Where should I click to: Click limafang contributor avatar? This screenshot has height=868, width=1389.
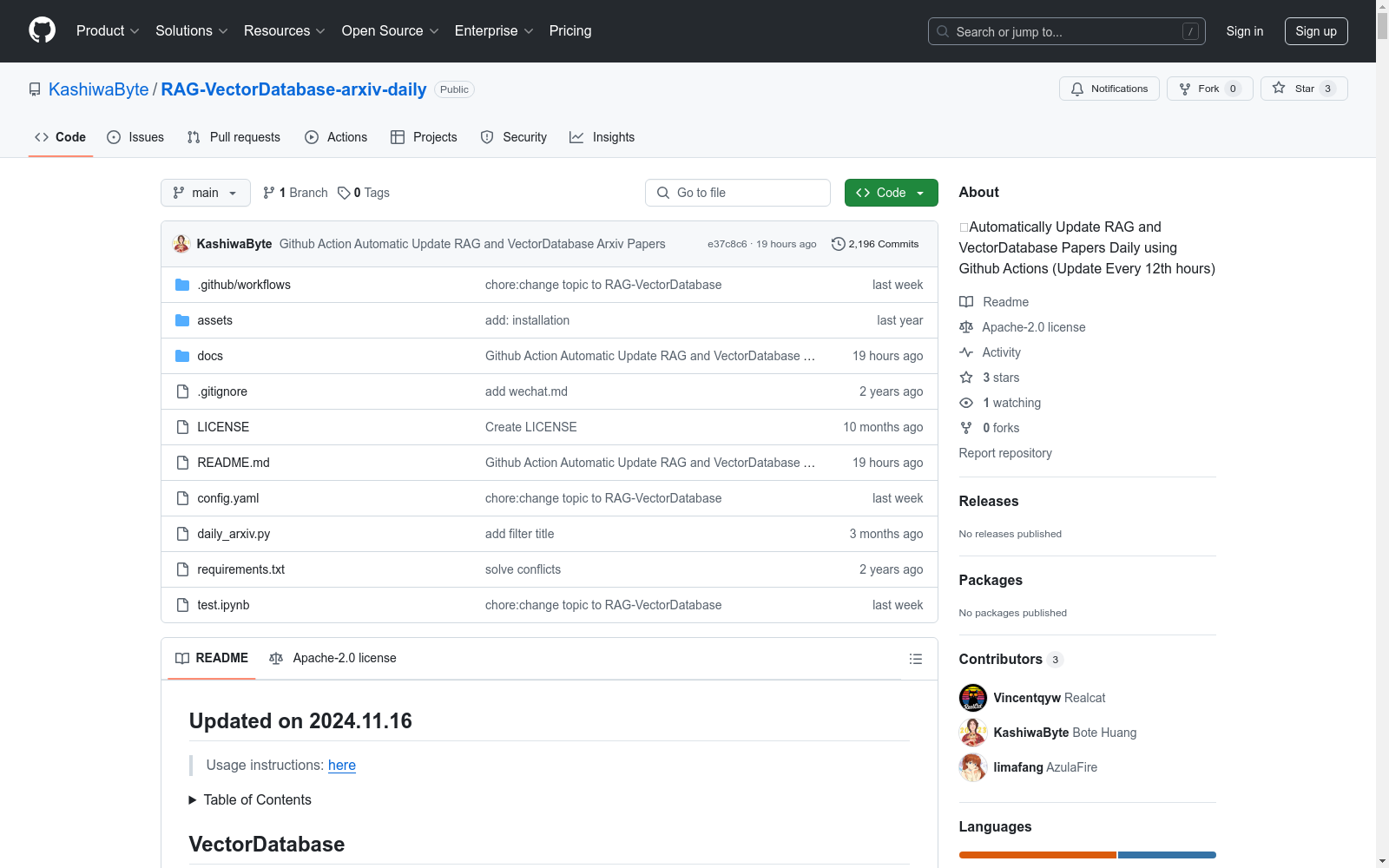click(973, 767)
